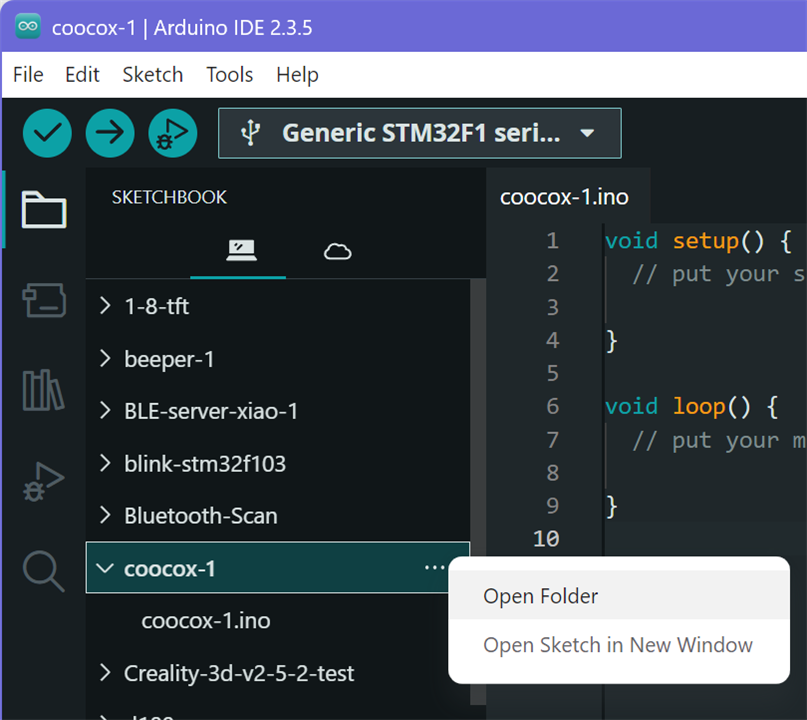Click the Upload arrow button
Viewport: 807px width, 720px height.
tap(110, 133)
